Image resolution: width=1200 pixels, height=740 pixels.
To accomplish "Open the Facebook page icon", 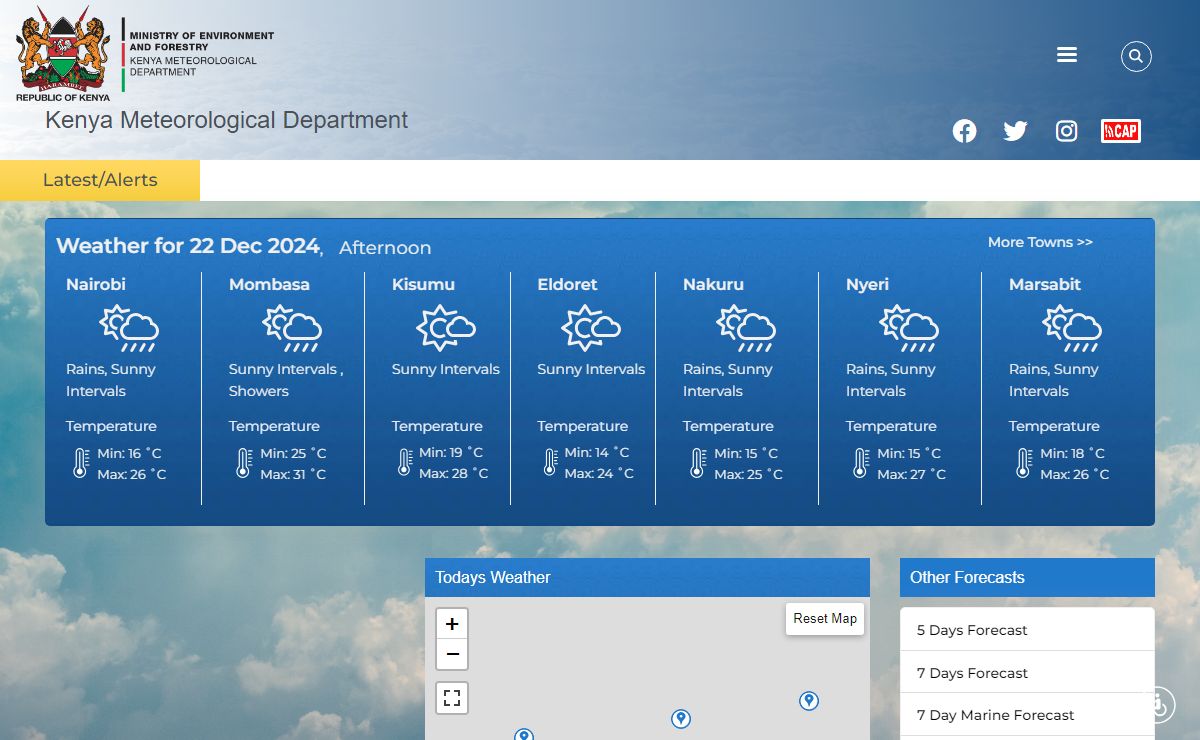I will [964, 131].
